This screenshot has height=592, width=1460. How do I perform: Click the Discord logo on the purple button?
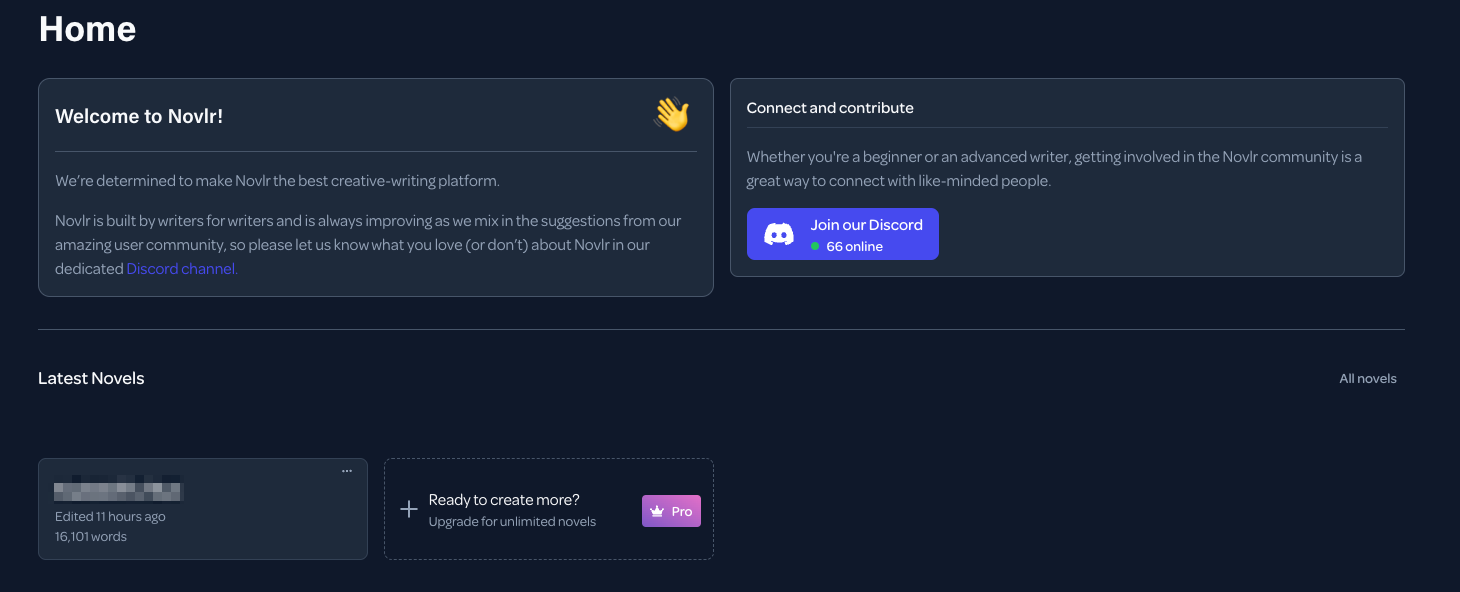pos(779,233)
